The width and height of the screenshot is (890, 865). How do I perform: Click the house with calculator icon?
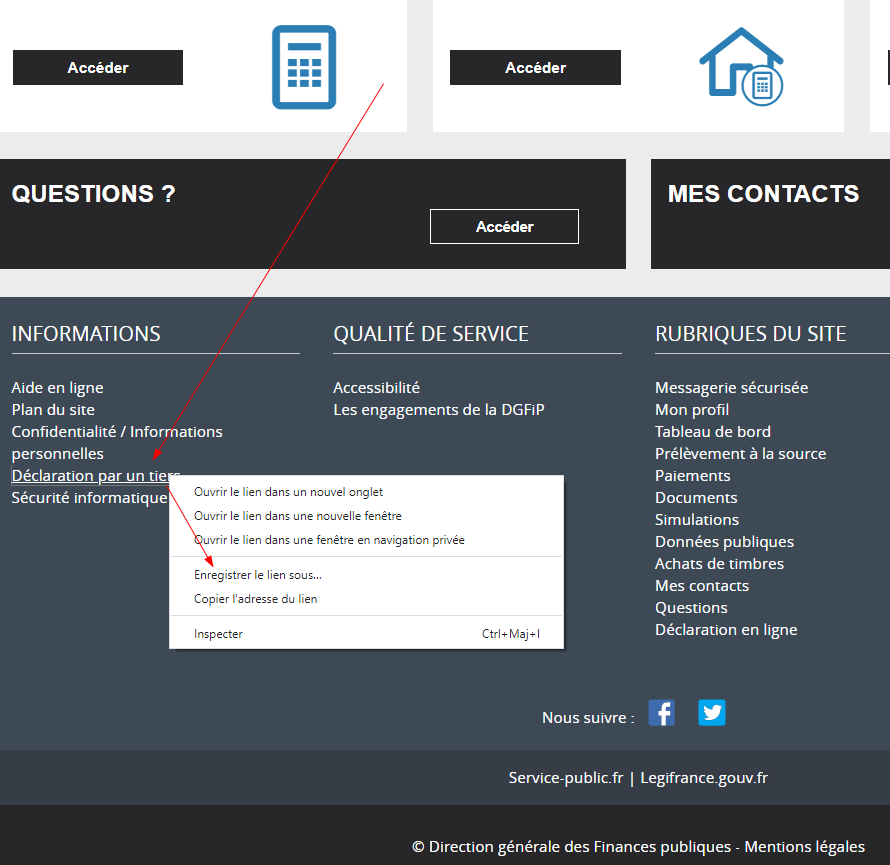pyautogui.click(x=741, y=66)
